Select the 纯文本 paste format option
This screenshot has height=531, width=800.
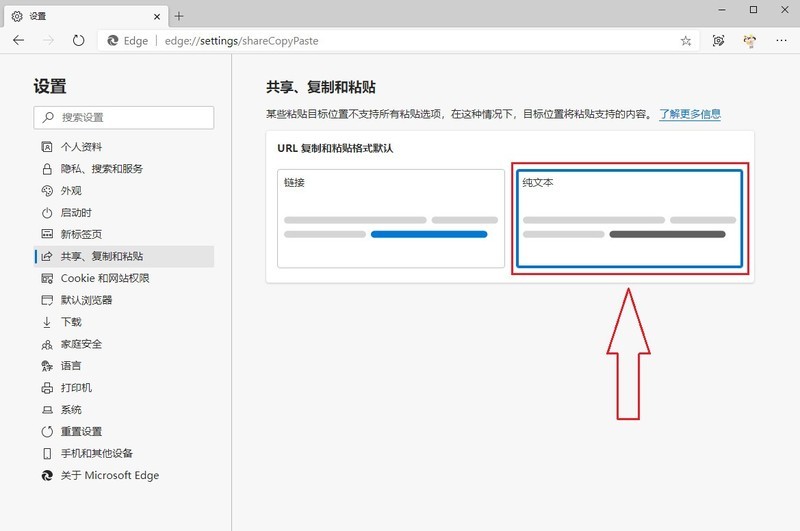pos(629,218)
